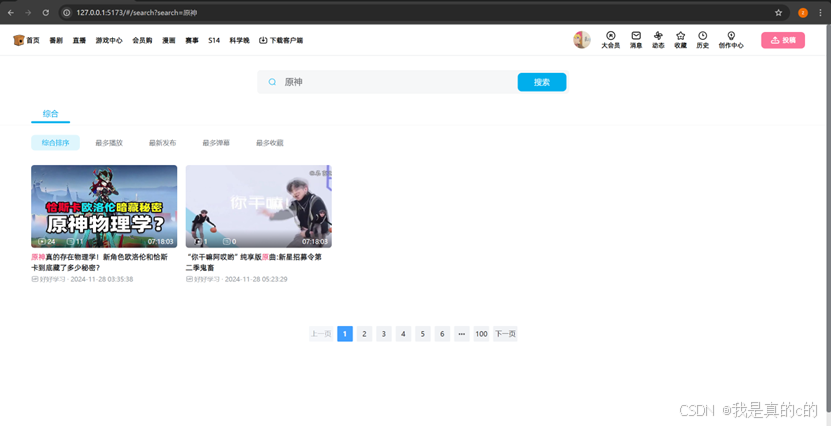Image resolution: width=831 pixels, height=426 pixels.
Task: Go to results page 6
Action: 442,334
